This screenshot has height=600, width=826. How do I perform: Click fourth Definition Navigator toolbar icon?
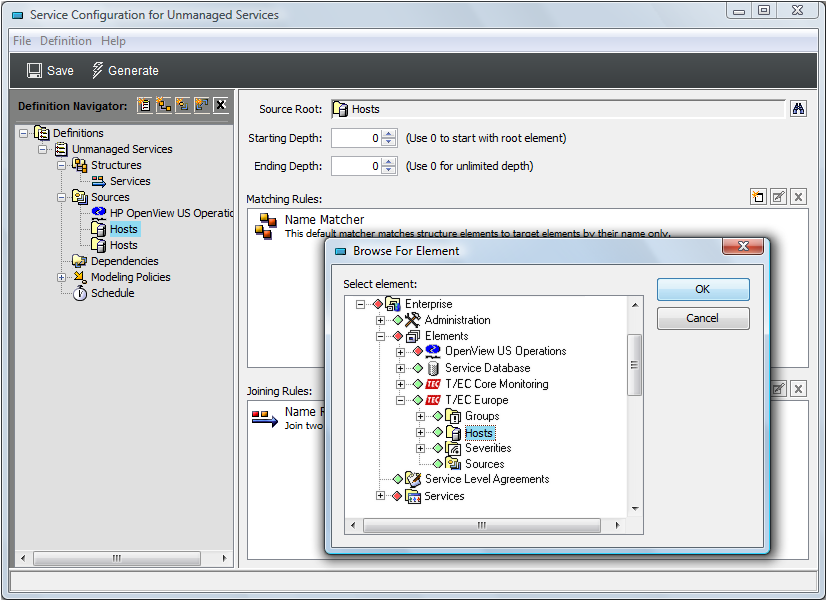point(201,105)
